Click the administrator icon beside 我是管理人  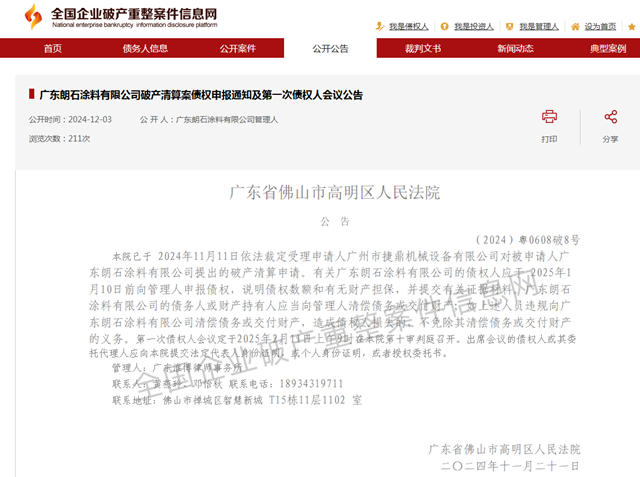pyautogui.click(x=509, y=27)
